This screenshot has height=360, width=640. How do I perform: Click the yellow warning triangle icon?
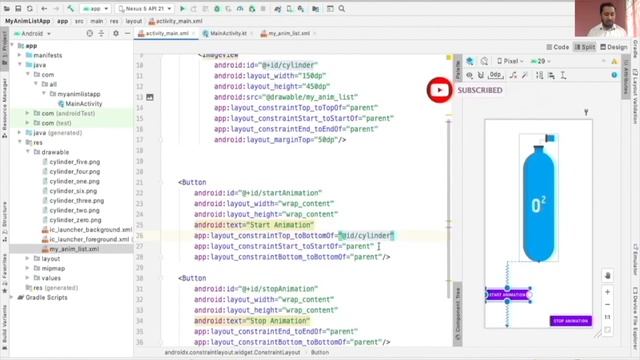614,61
